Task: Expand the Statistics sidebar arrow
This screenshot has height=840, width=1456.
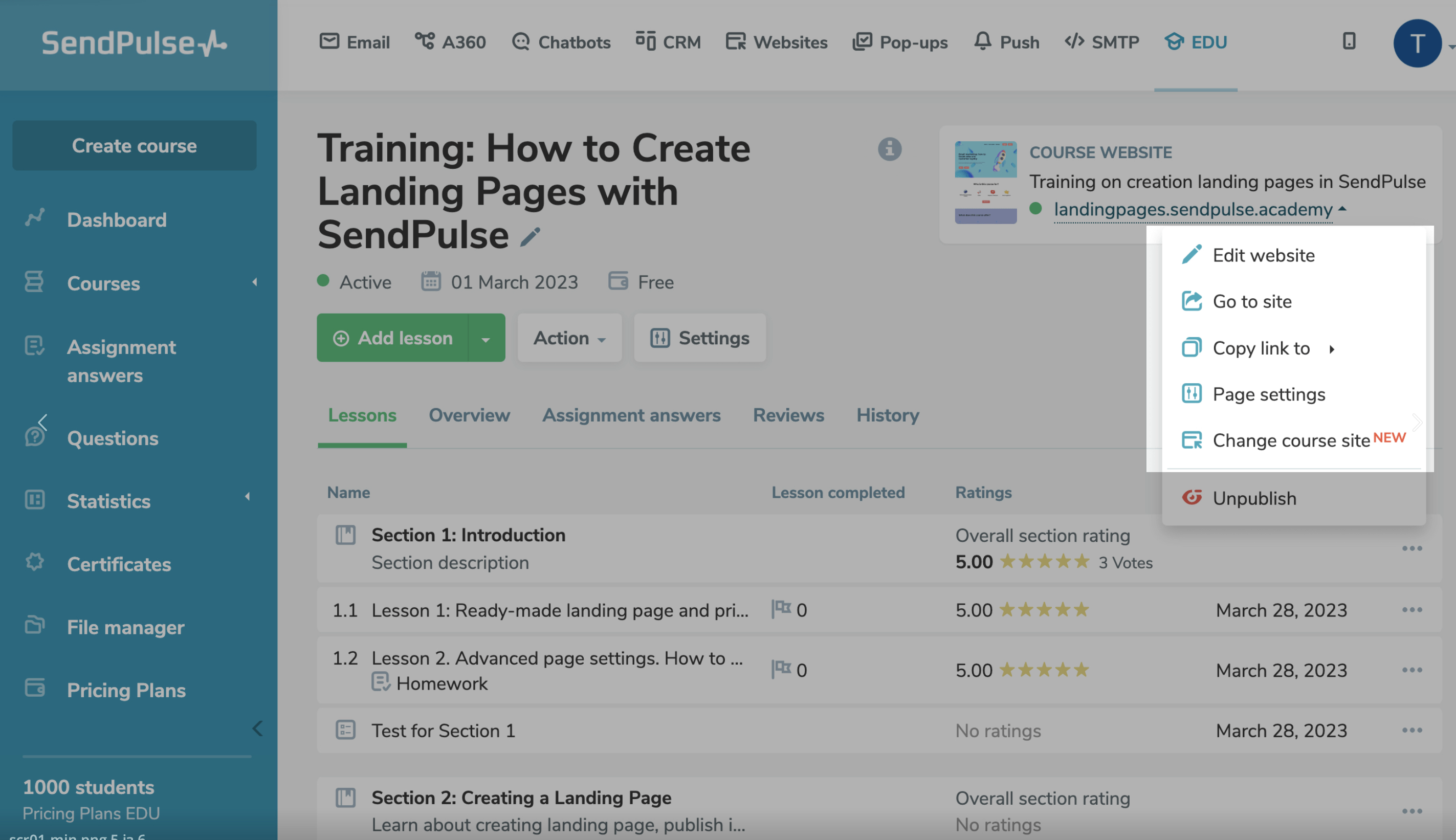Action: pyautogui.click(x=248, y=496)
